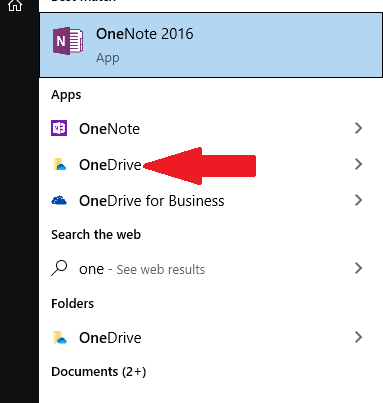Open the OneNote 2016 best match result

[x=211, y=45]
